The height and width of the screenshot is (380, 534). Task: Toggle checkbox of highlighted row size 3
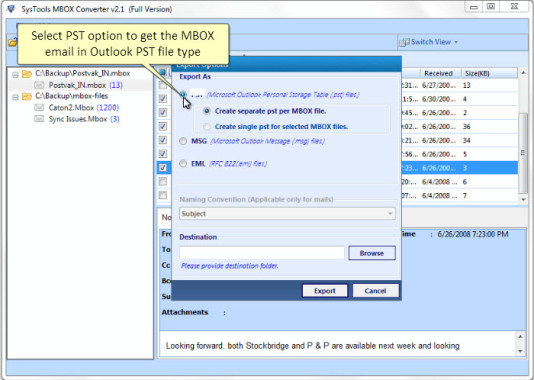[x=163, y=168]
